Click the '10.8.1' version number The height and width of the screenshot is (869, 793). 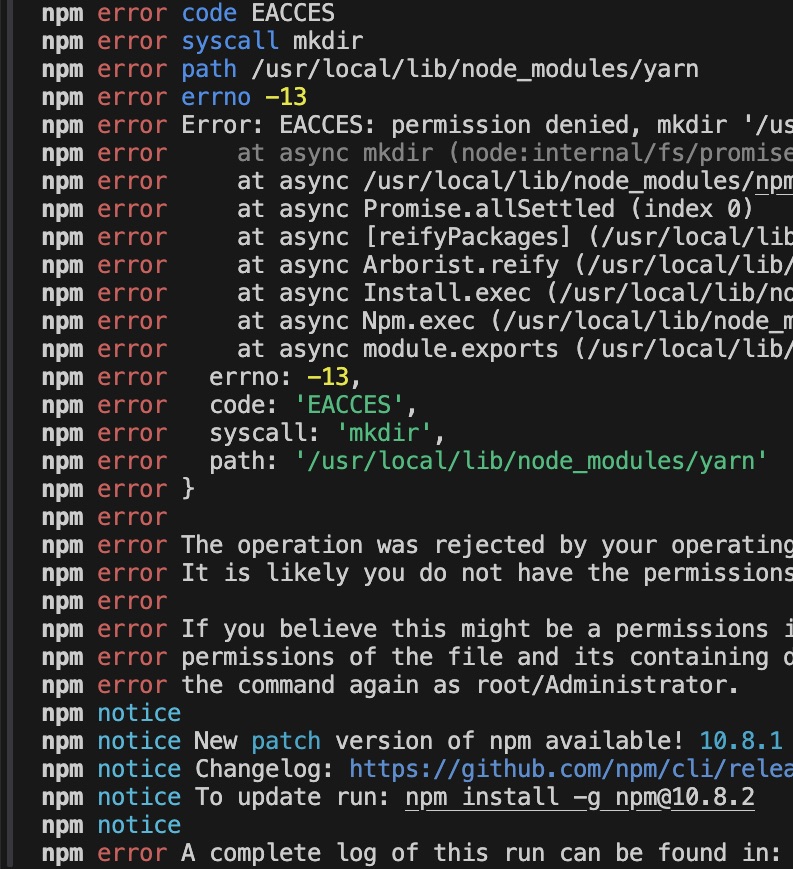click(741, 741)
